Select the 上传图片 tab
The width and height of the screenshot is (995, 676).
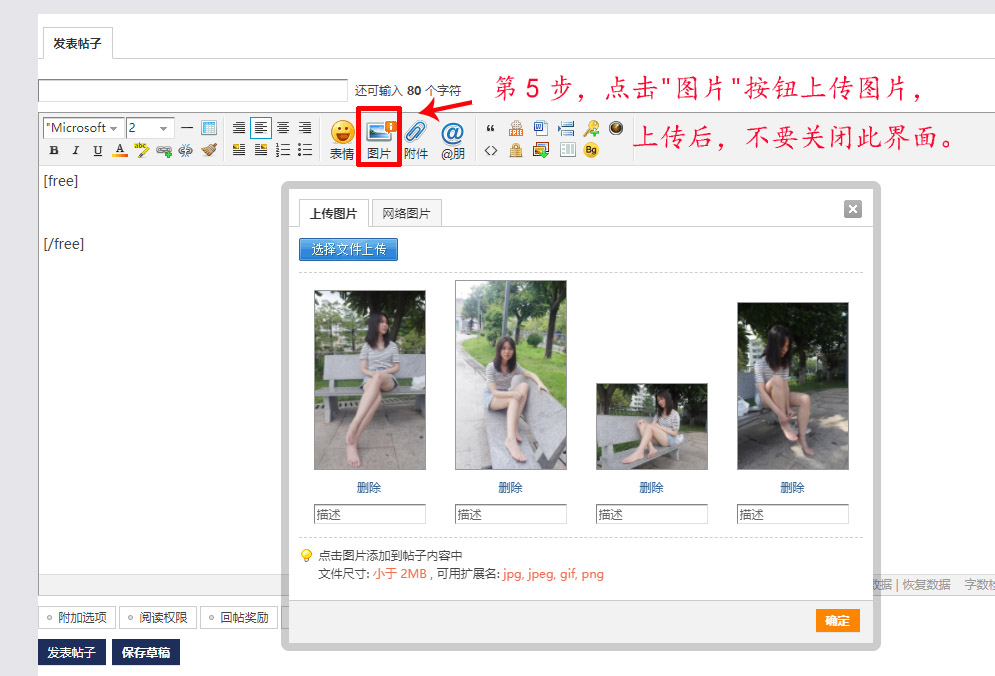point(333,213)
